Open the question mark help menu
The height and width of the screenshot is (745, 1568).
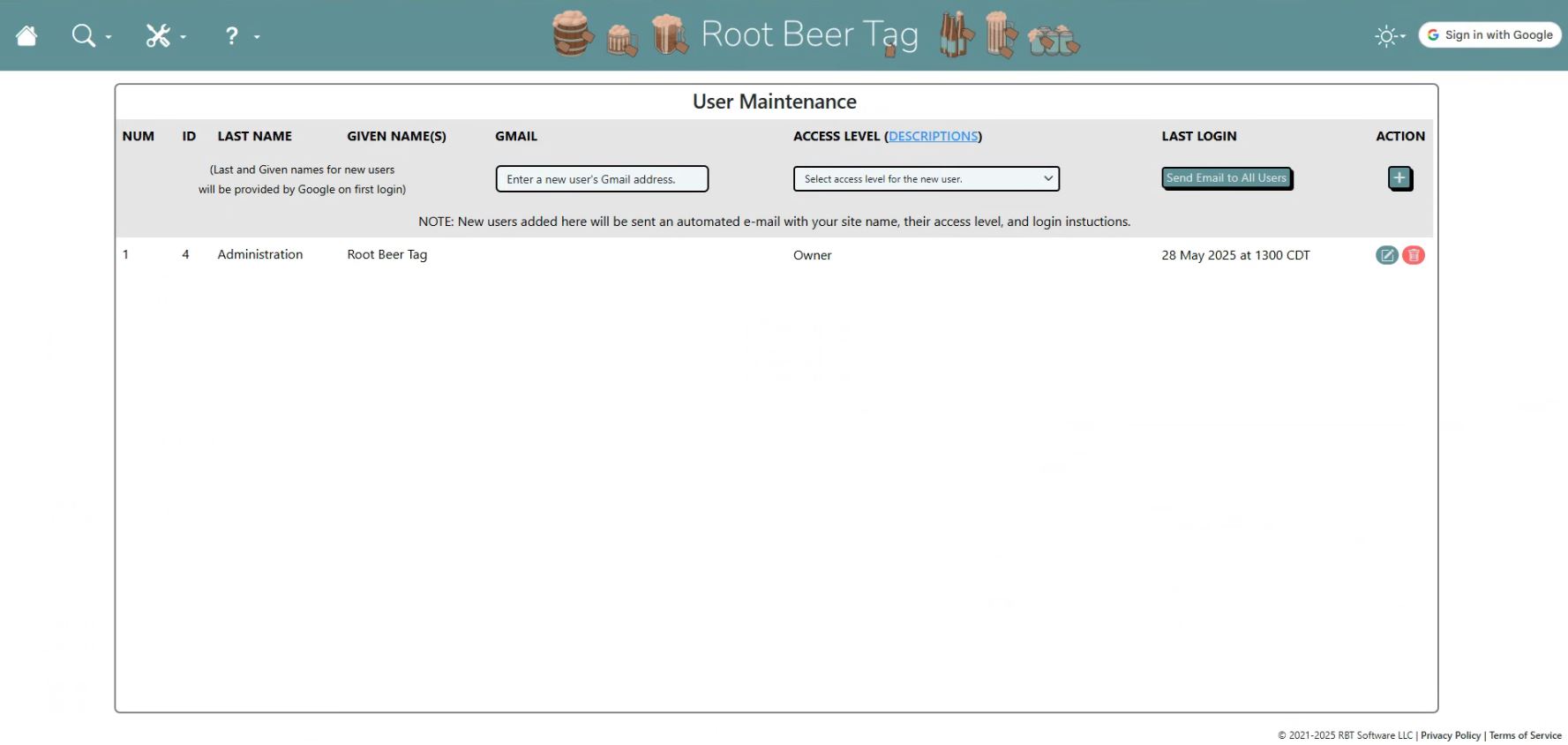coord(232,36)
